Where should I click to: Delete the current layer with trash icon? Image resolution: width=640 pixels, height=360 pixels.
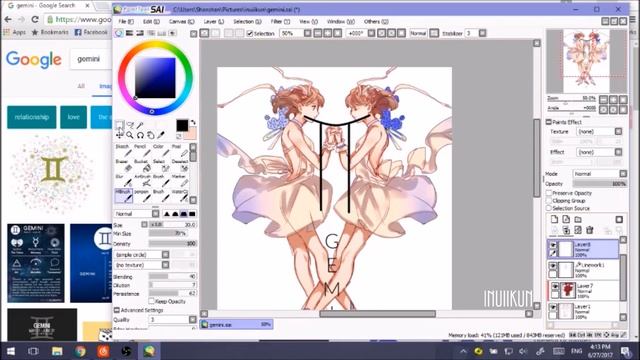[590, 230]
